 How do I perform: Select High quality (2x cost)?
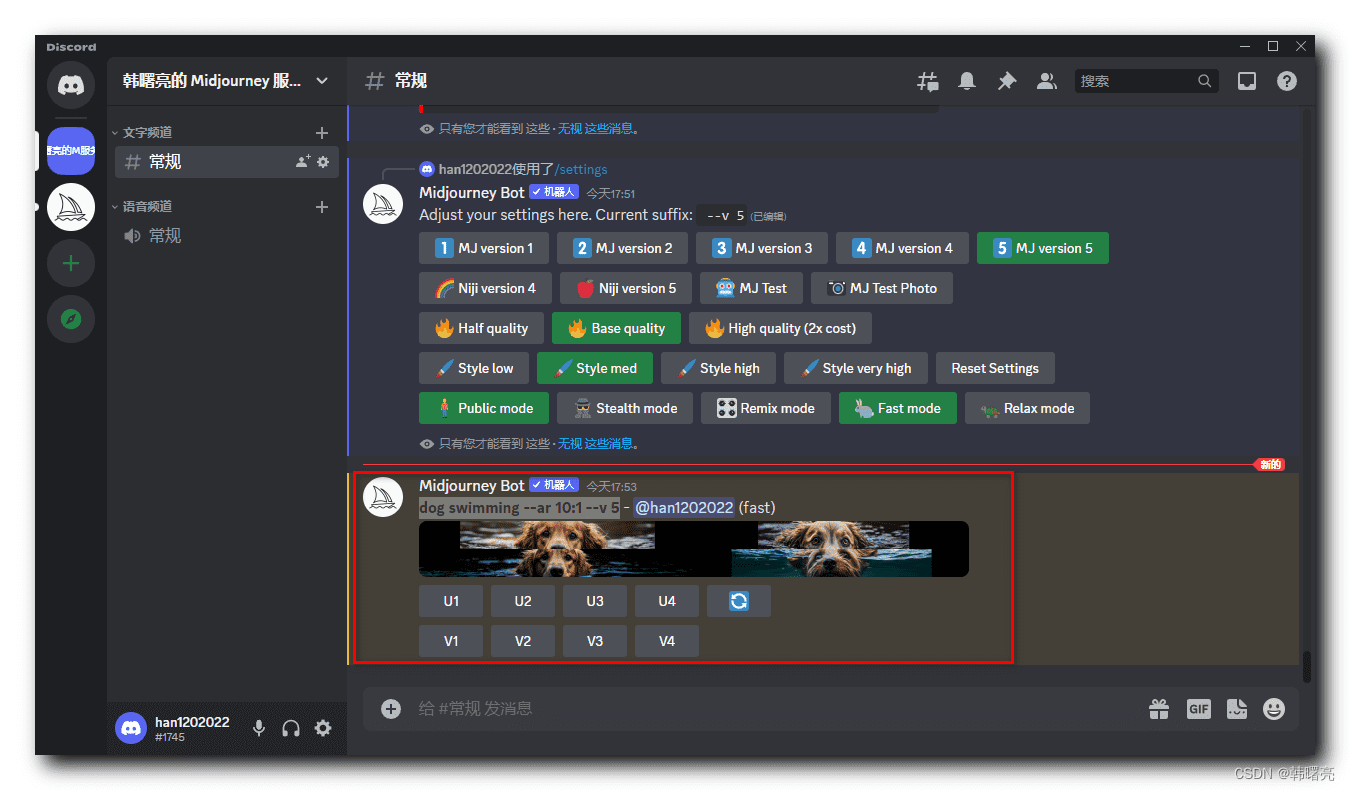coord(780,328)
